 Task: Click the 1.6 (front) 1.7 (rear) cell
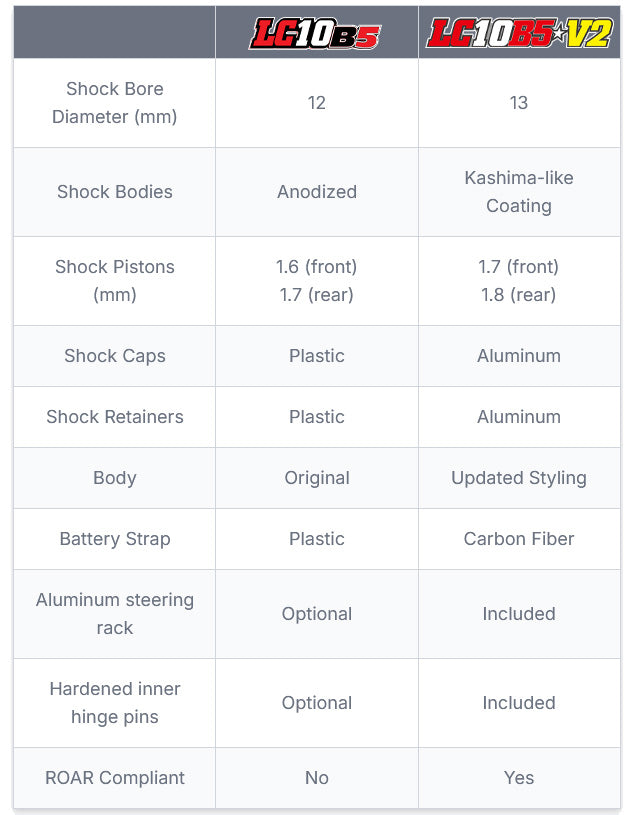click(317, 281)
